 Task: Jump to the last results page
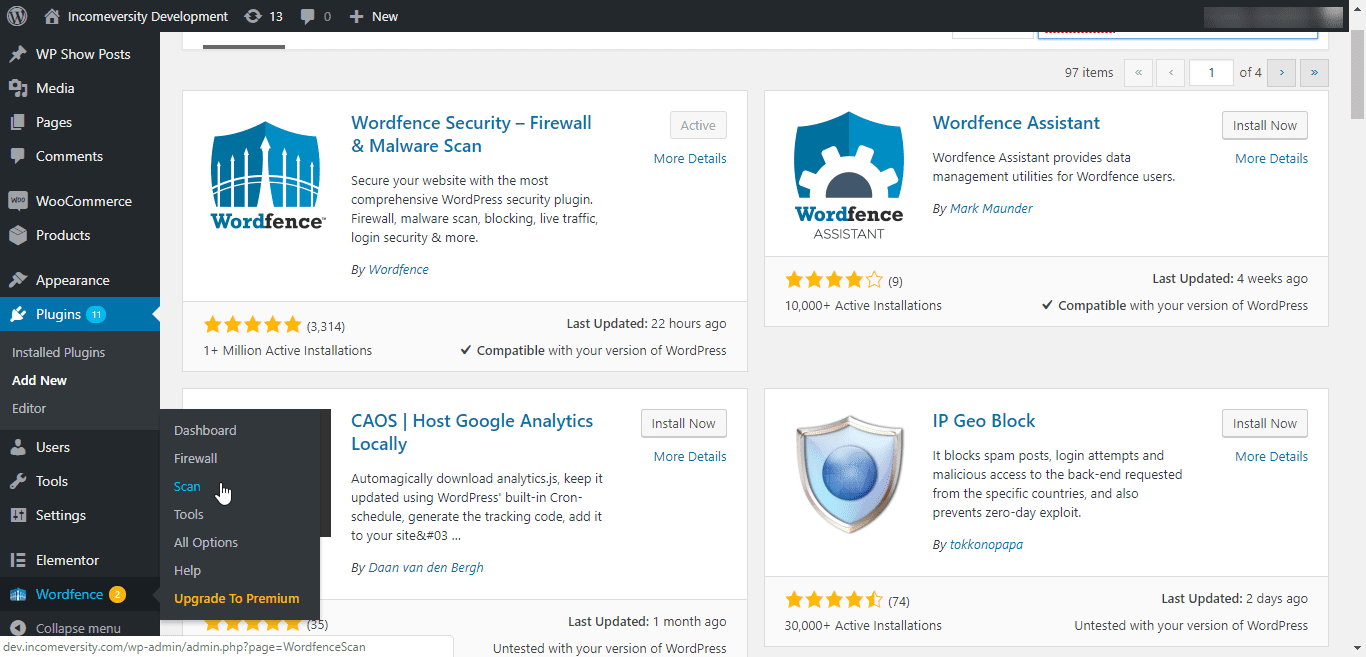point(1315,72)
